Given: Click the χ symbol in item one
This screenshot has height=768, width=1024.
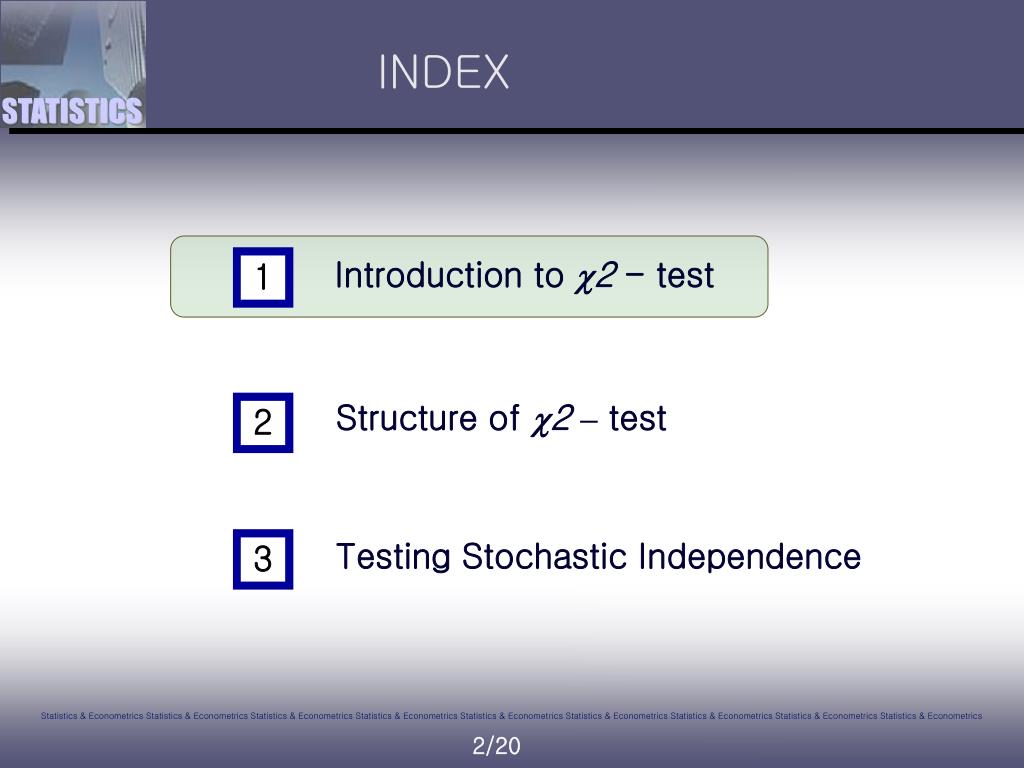Looking at the screenshot, I should (x=584, y=279).
